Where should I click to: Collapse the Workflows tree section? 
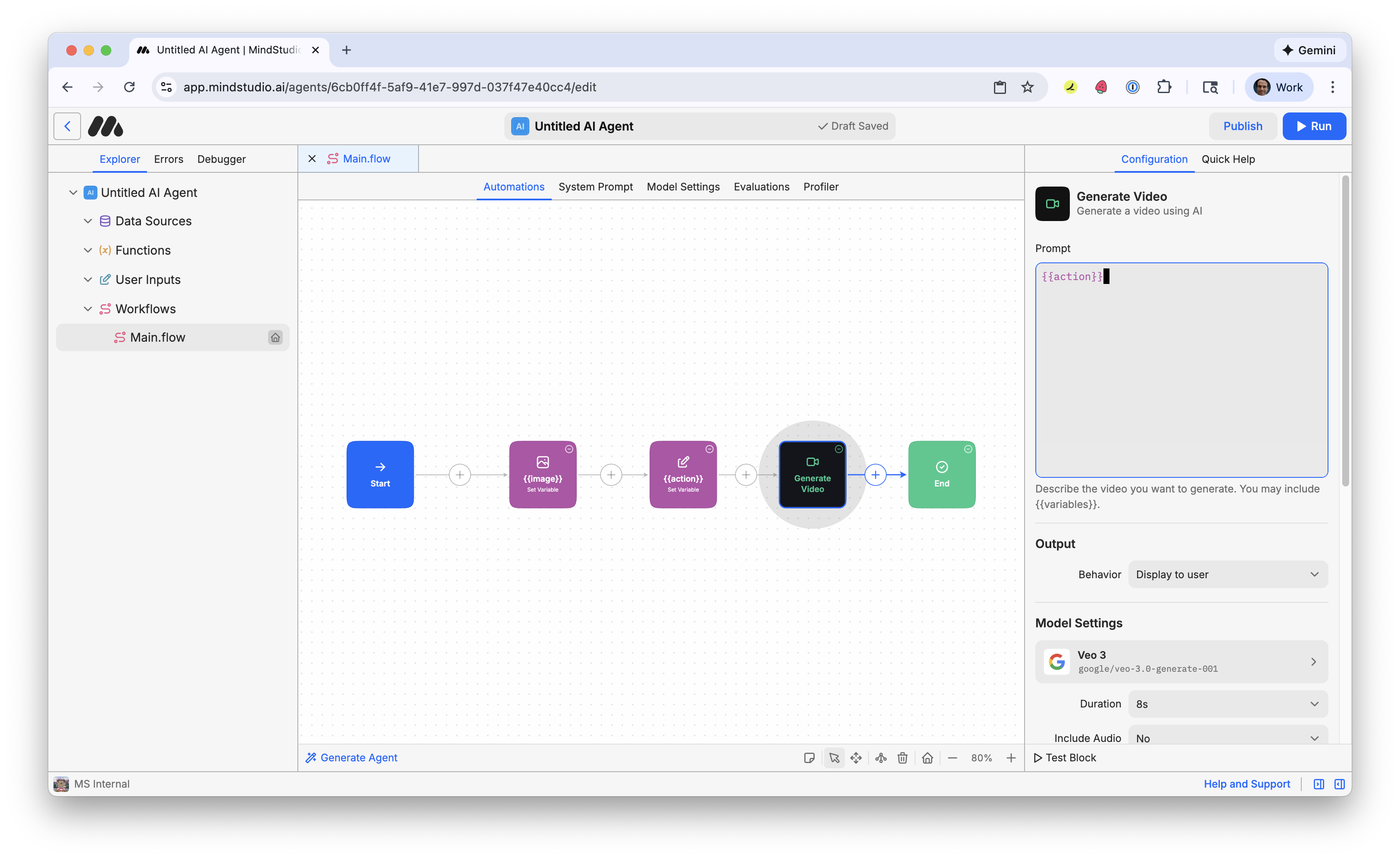coord(87,309)
